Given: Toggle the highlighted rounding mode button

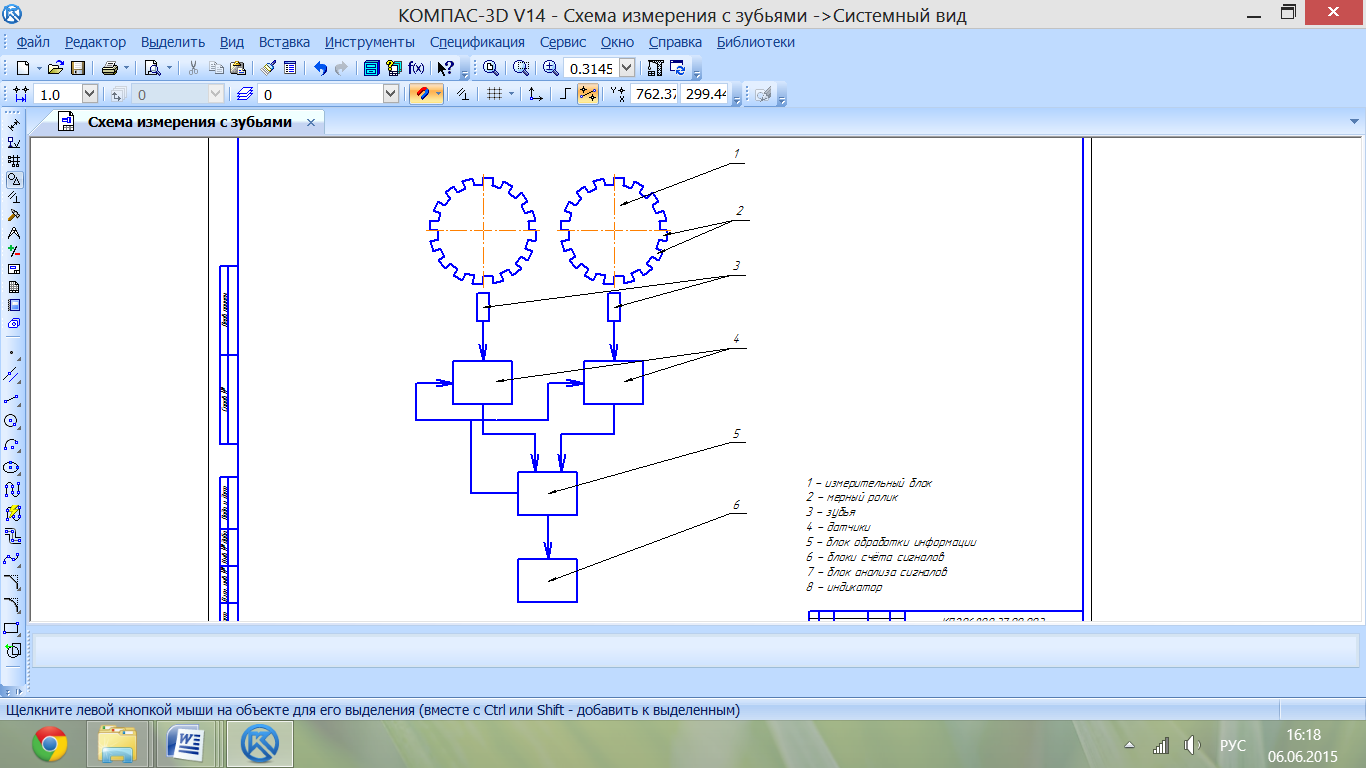Looking at the screenshot, I should tap(588, 94).
